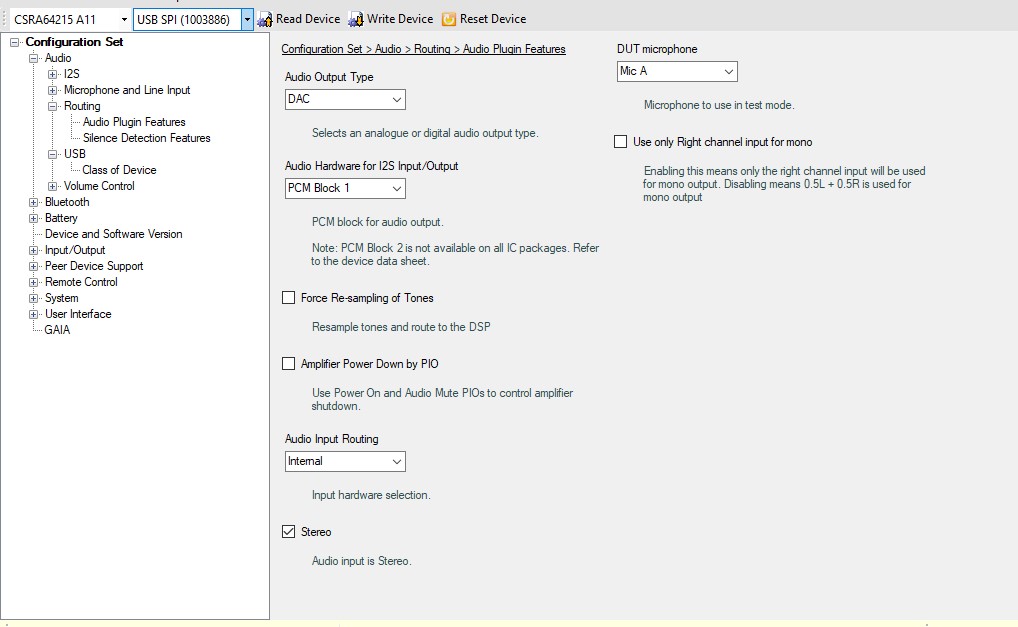Select Class of Device tree item

coord(119,170)
